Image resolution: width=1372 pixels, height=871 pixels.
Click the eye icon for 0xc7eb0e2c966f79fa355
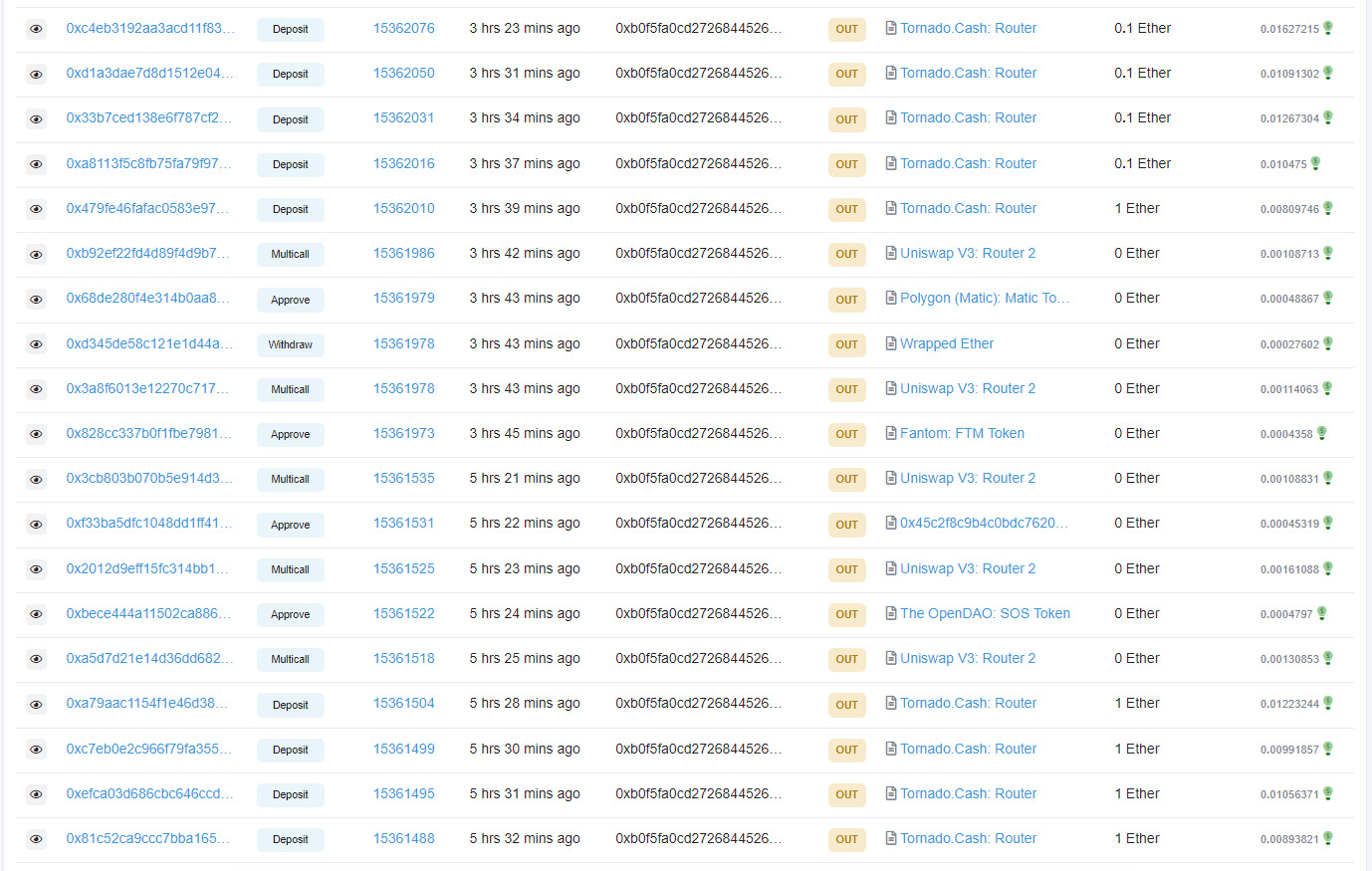pyautogui.click(x=36, y=750)
